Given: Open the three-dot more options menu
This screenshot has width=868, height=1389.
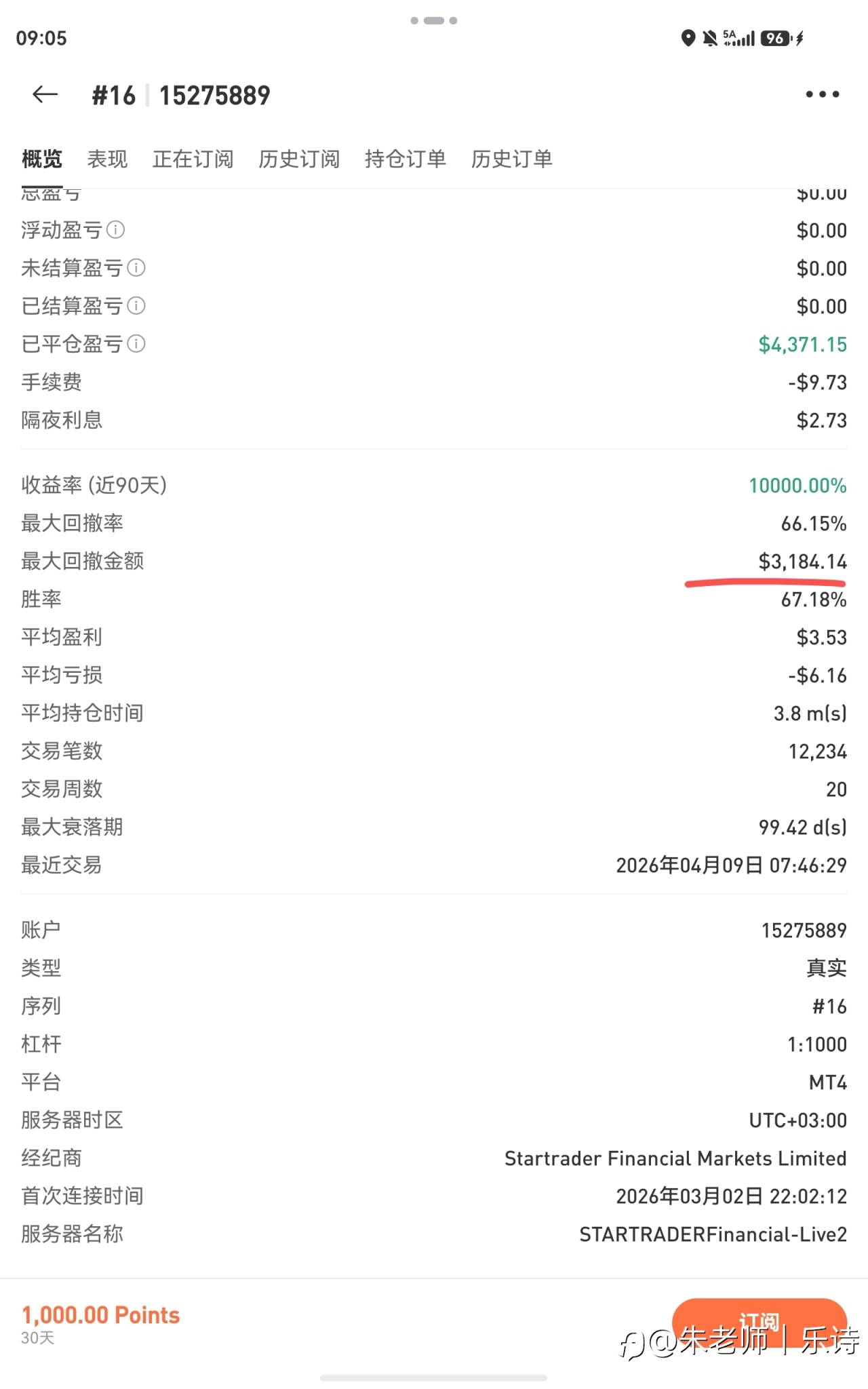Looking at the screenshot, I should [822, 94].
